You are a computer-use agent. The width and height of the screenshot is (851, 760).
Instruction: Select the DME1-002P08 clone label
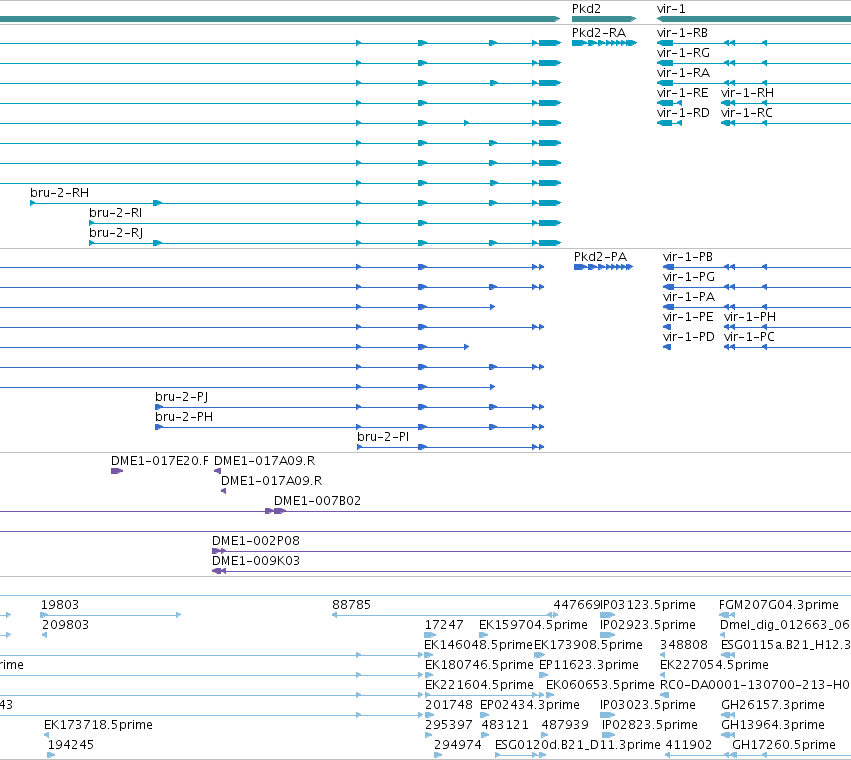click(256, 541)
